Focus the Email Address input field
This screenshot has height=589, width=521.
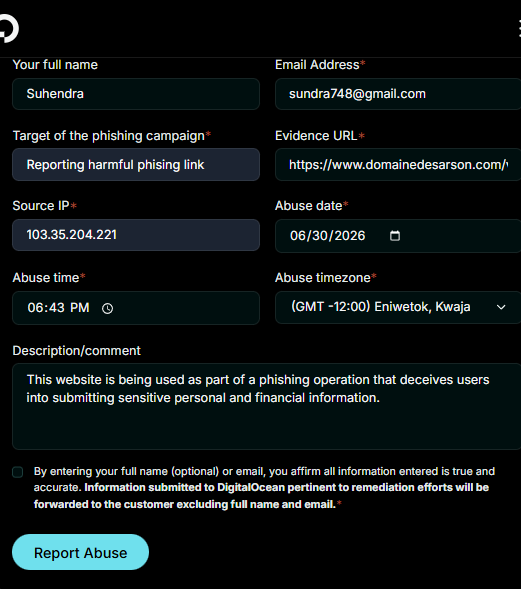[x=398, y=94]
